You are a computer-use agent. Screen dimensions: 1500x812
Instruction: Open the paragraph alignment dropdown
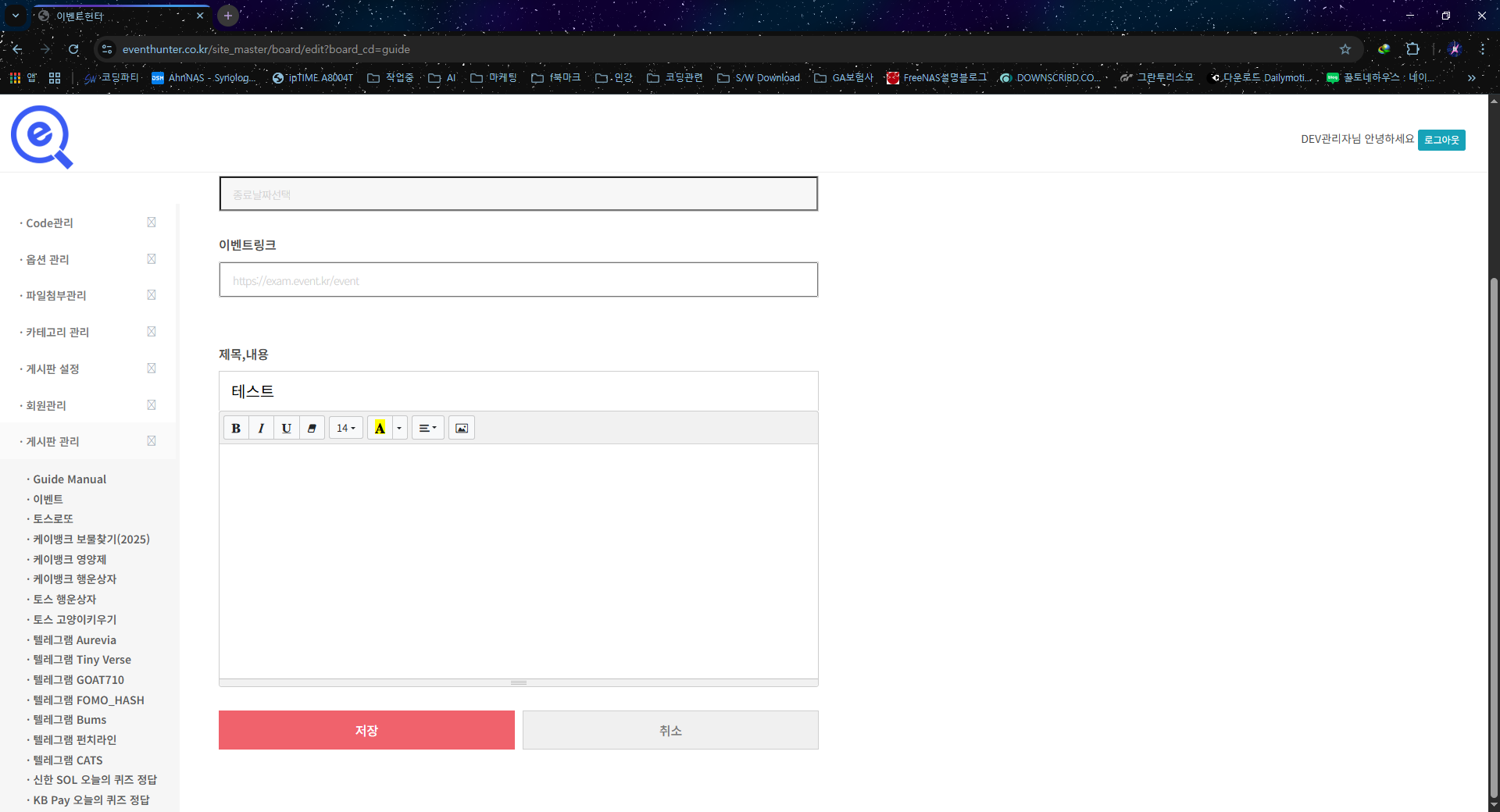click(x=427, y=428)
